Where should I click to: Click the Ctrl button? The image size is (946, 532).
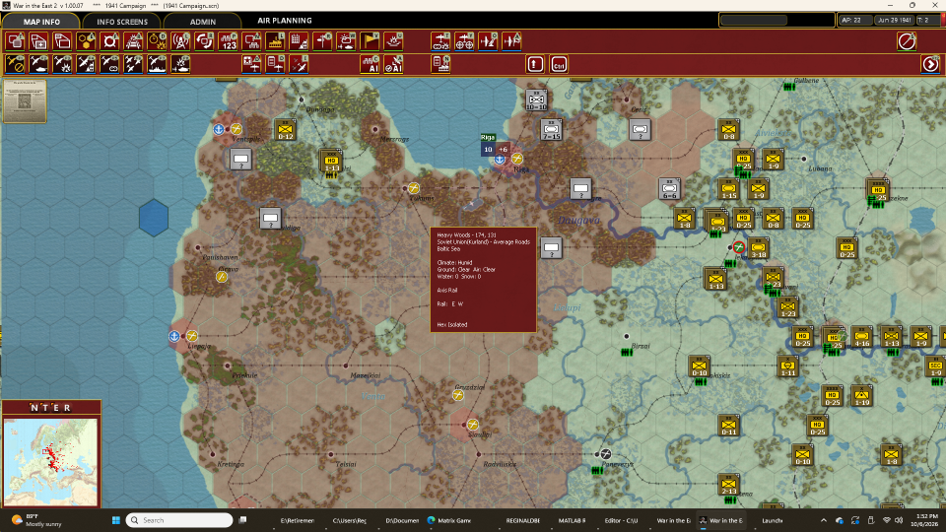tap(559, 64)
